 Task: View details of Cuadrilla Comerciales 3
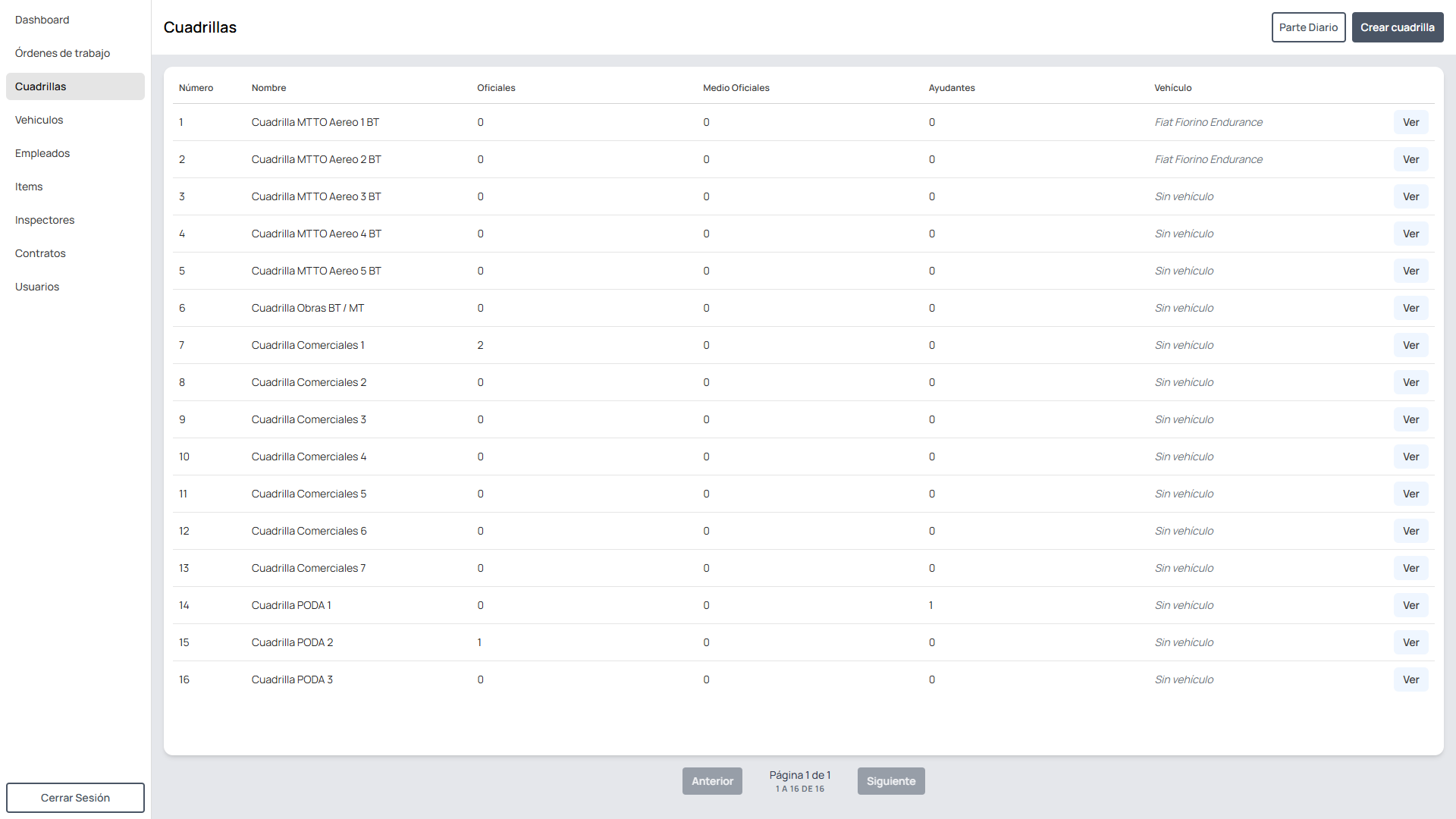pyautogui.click(x=1410, y=419)
